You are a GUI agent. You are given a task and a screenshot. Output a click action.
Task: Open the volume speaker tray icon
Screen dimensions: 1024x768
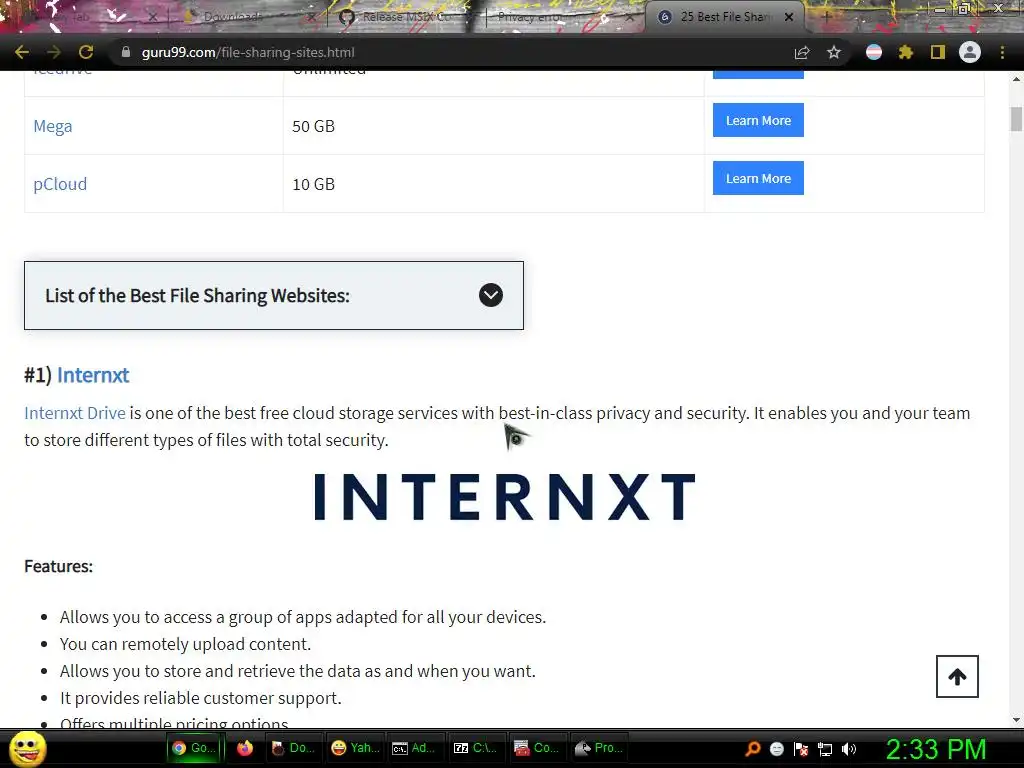tap(849, 749)
